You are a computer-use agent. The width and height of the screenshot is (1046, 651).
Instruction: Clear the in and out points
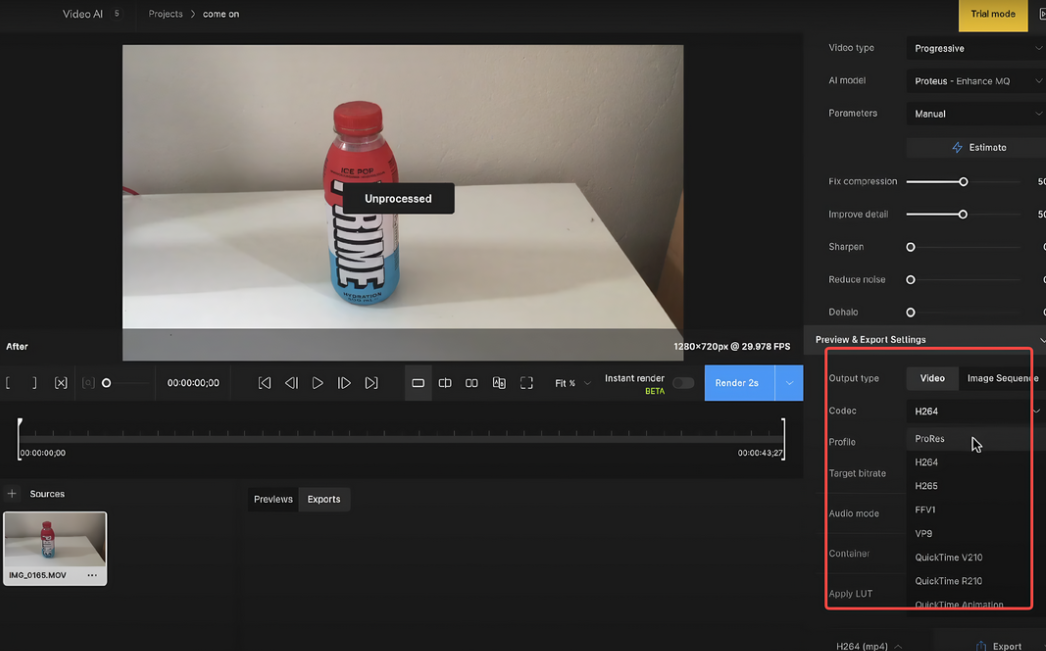[x=60, y=383]
